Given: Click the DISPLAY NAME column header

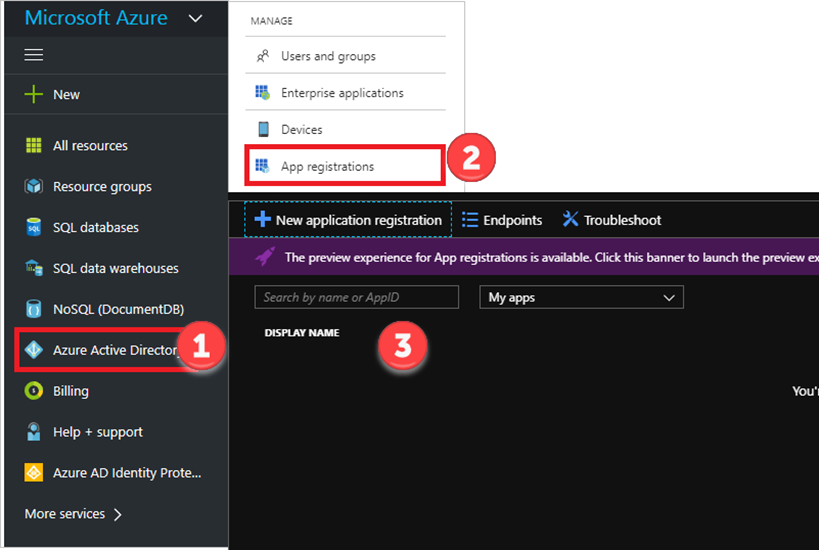Looking at the screenshot, I should tap(302, 333).
